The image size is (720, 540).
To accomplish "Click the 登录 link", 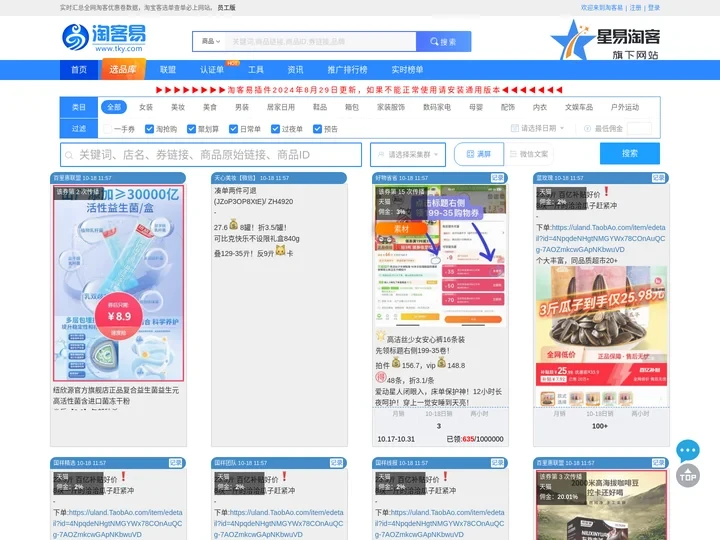I will 654,8.
